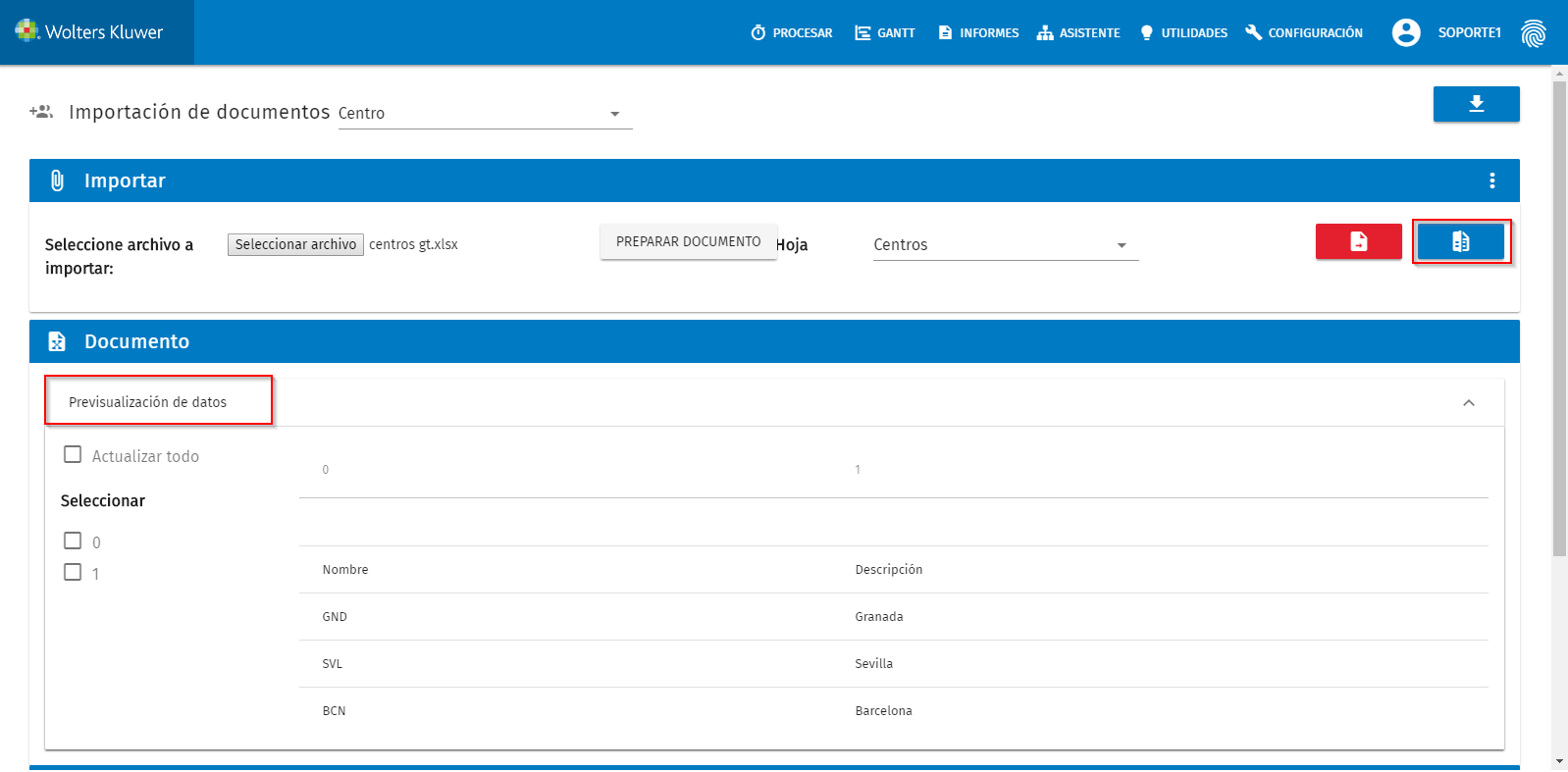Screen dimensions: 1568x772
Task: Open the three-dot menu in Importar header
Action: pos(1491,180)
